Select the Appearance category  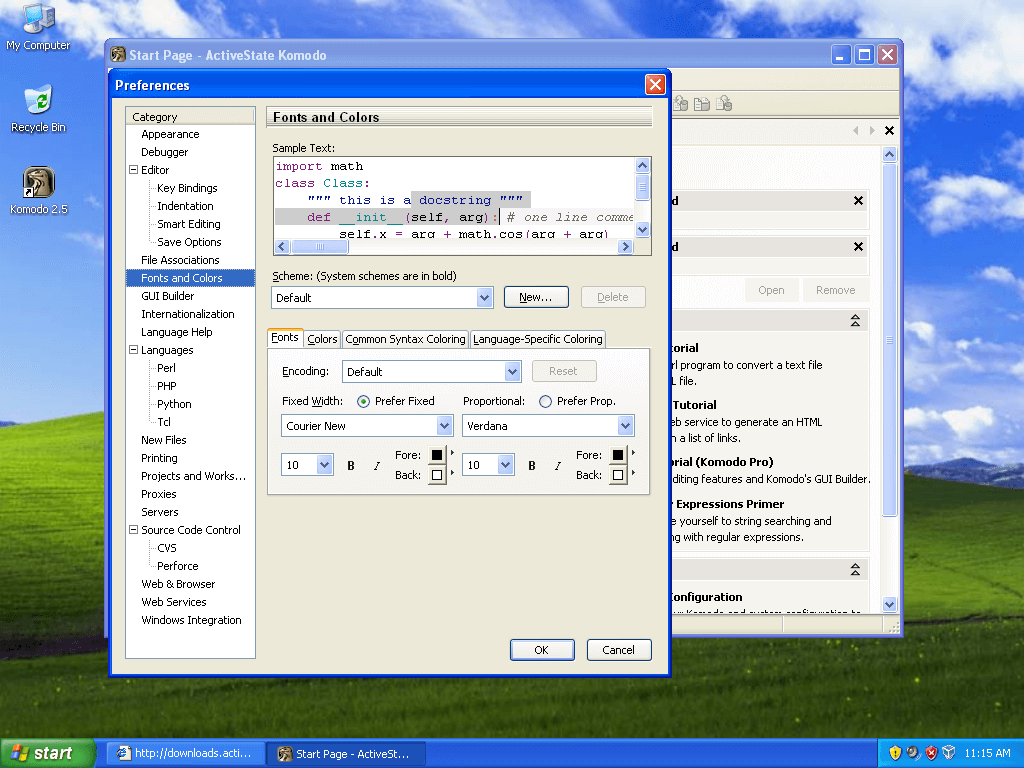tap(170, 134)
